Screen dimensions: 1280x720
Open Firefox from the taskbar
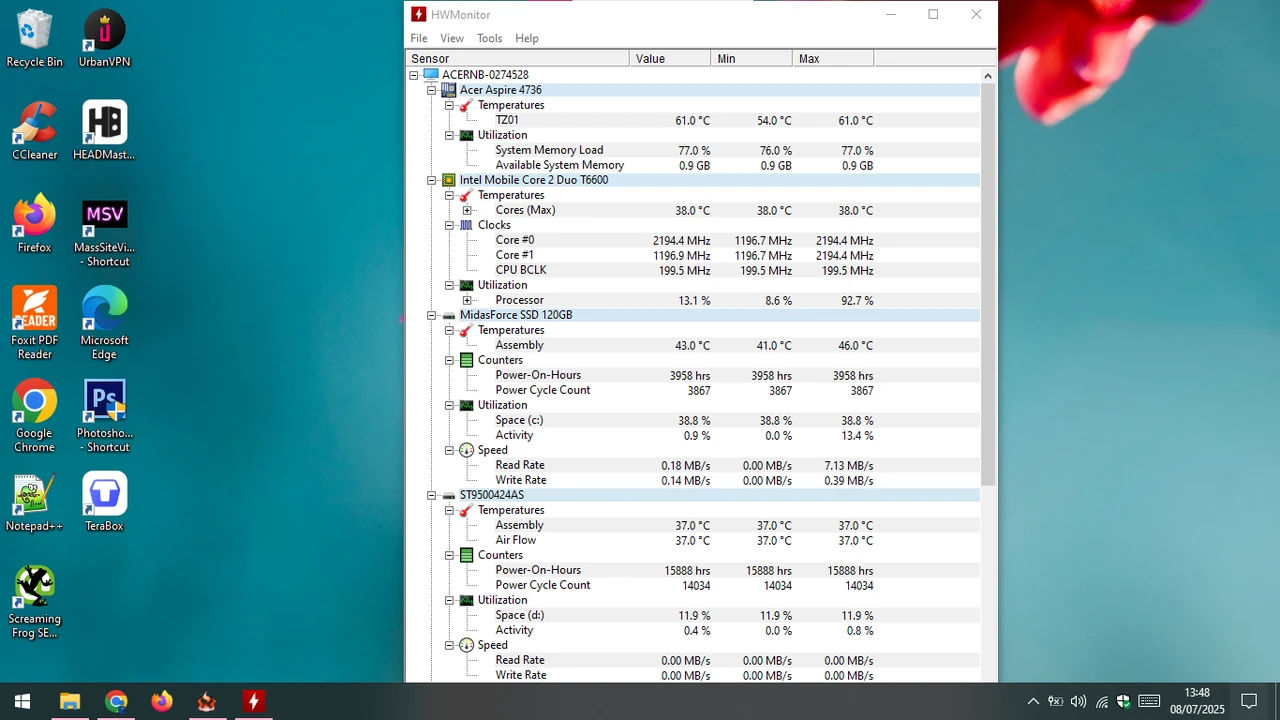point(161,701)
